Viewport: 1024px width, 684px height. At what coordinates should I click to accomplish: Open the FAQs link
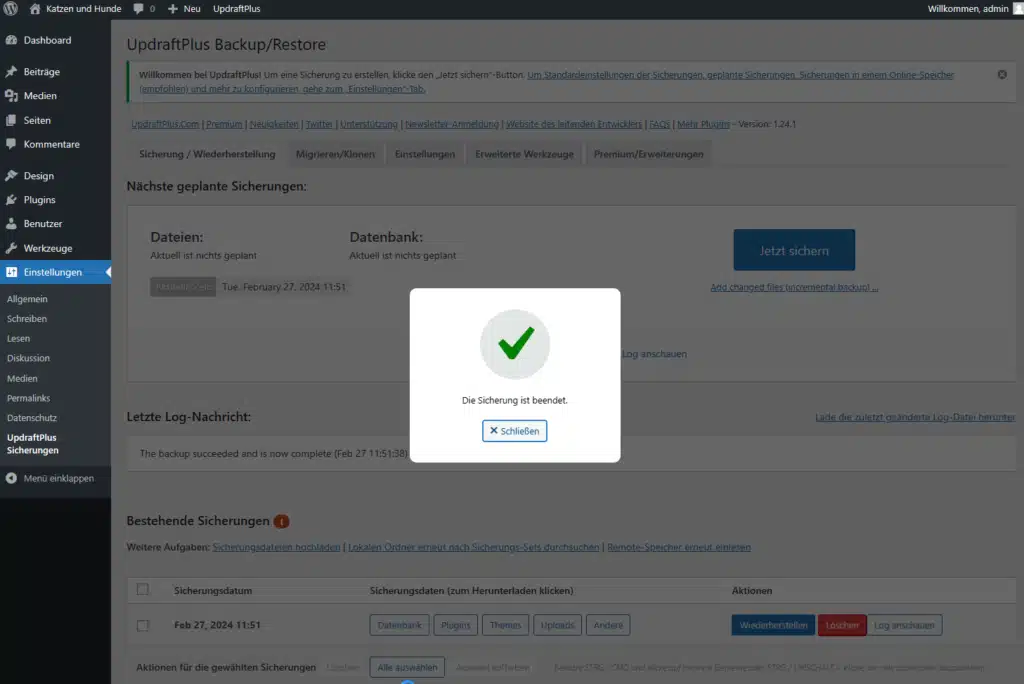click(x=659, y=124)
